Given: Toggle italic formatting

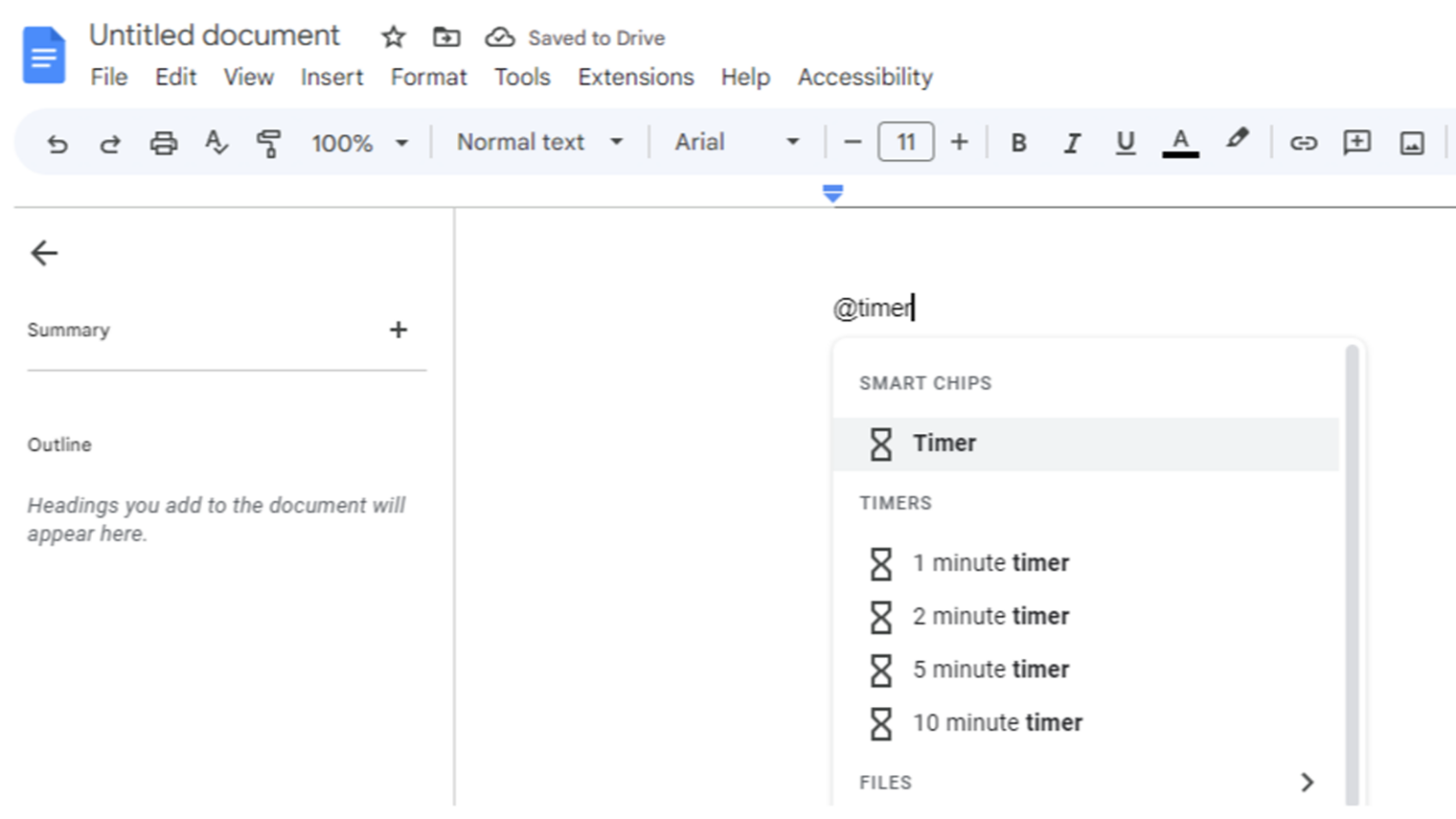Looking at the screenshot, I should (x=1071, y=143).
